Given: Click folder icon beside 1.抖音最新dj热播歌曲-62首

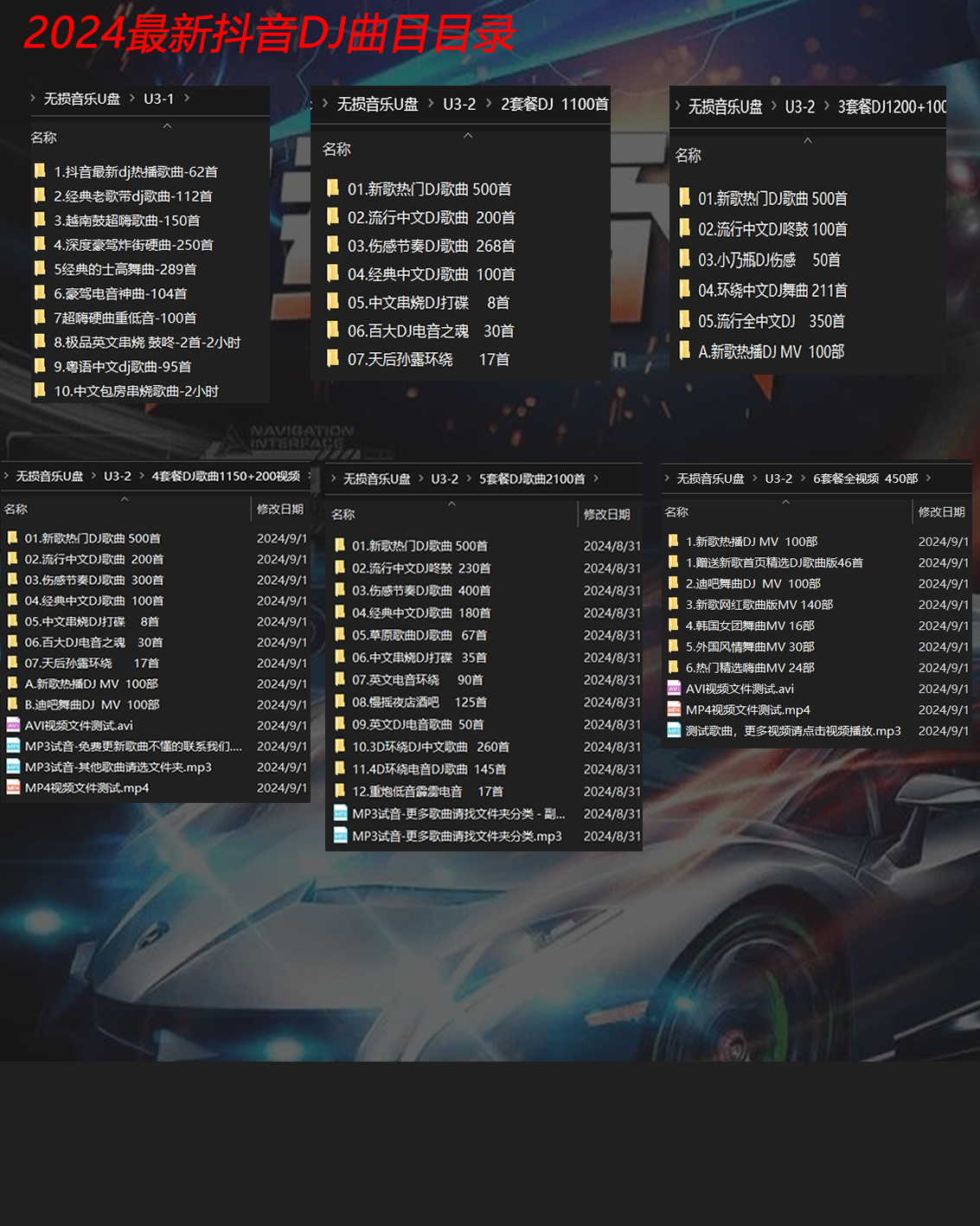Looking at the screenshot, I should click(40, 171).
